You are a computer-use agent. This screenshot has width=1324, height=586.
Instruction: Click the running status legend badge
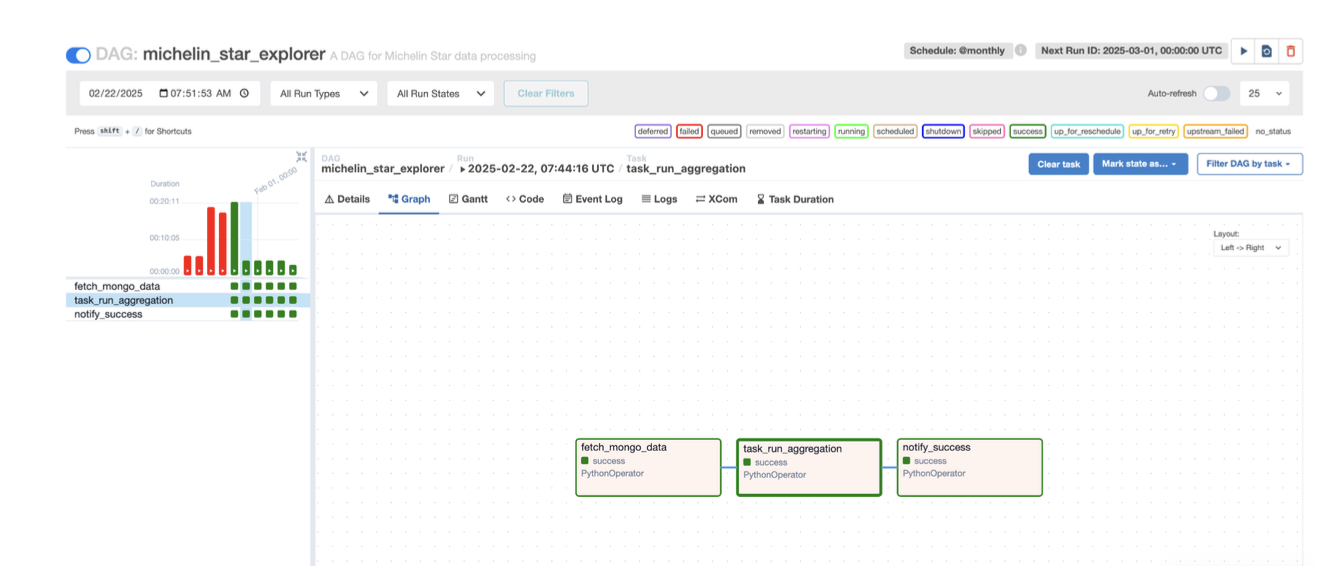click(851, 131)
